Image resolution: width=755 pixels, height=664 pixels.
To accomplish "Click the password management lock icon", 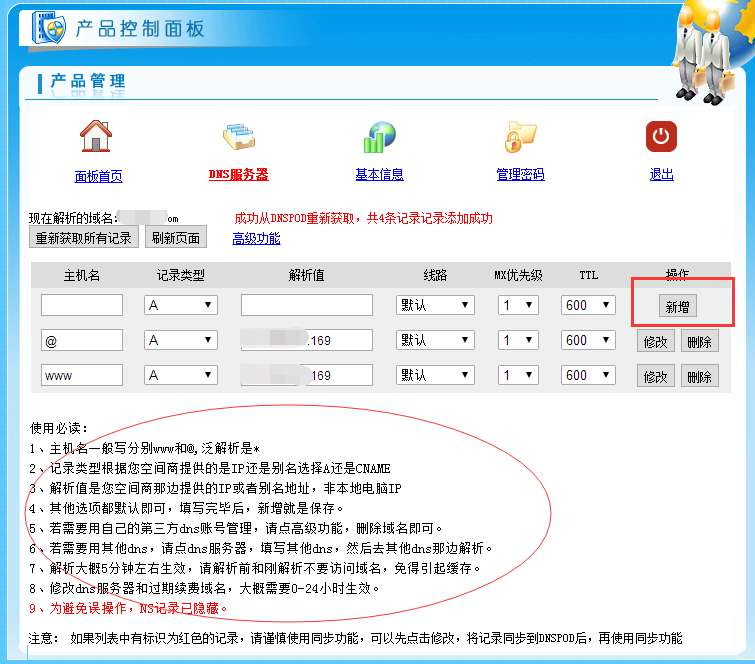I will (520, 136).
